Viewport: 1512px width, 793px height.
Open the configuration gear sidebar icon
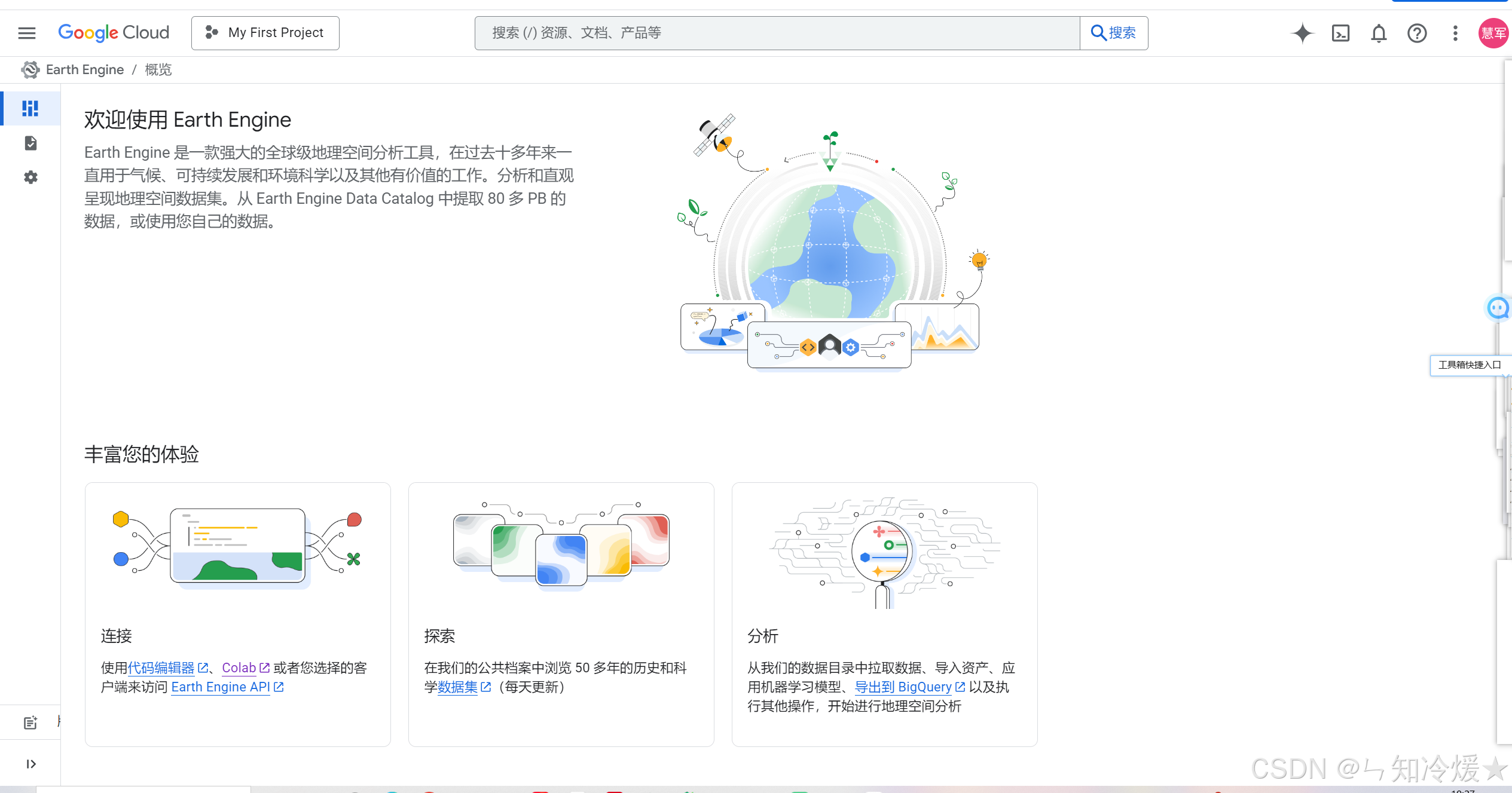(x=30, y=177)
